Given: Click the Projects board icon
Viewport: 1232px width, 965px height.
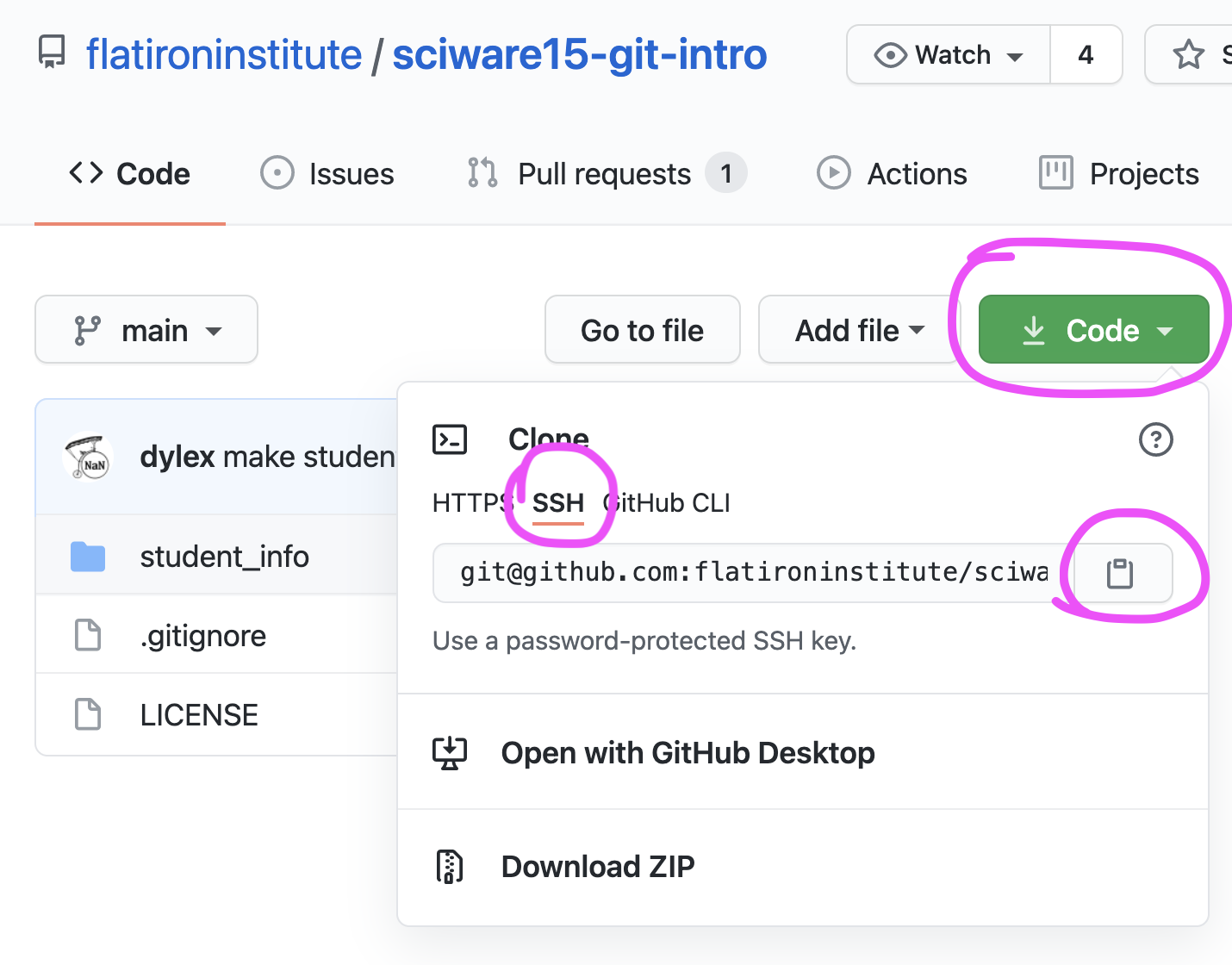Looking at the screenshot, I should coord(1056,173).
